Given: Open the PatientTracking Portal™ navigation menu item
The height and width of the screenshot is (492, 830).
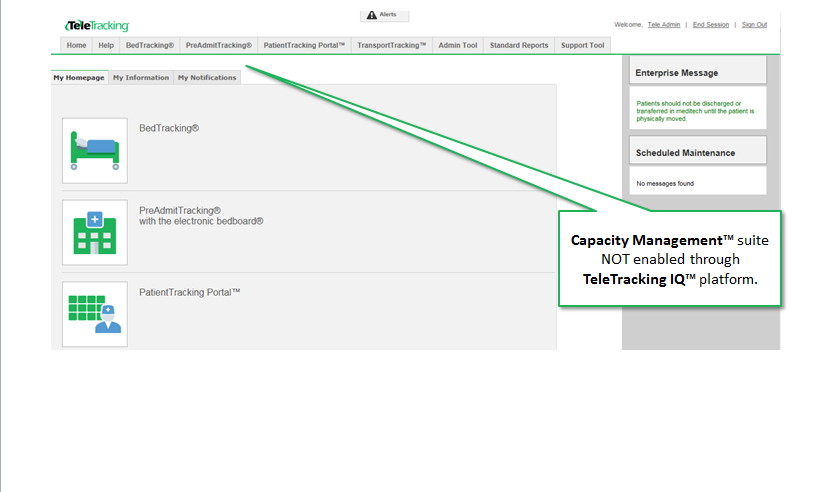Looking at the screenshot, I should (x=304, y=46).
